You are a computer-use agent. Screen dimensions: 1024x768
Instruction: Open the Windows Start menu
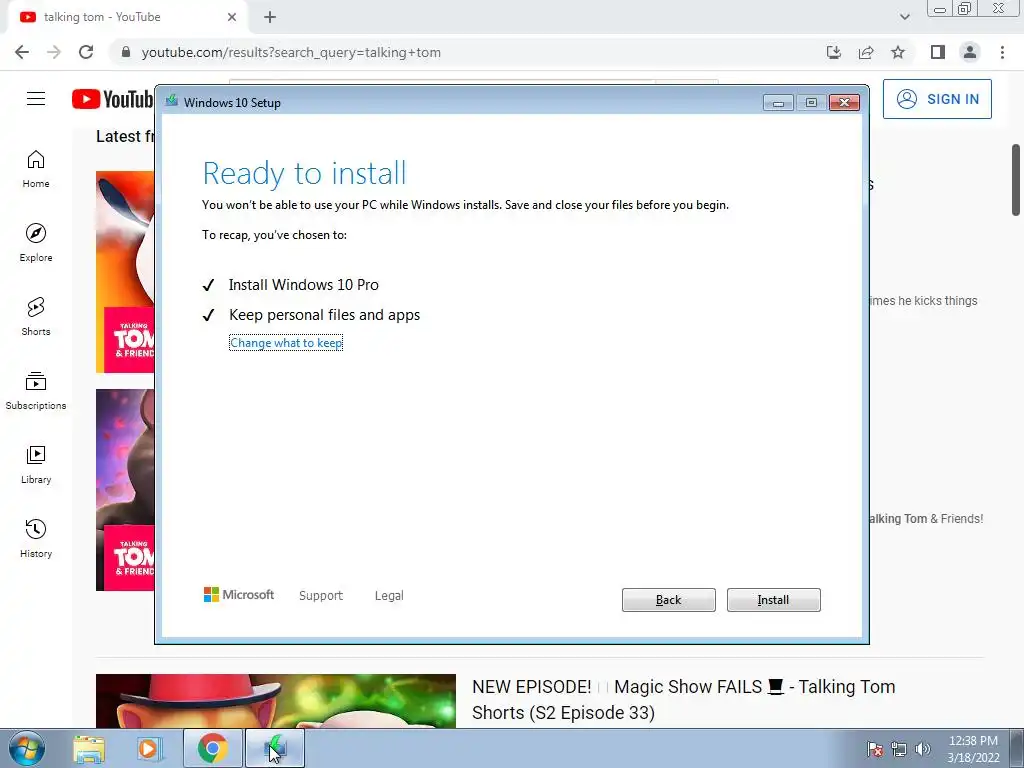(26, 748)
